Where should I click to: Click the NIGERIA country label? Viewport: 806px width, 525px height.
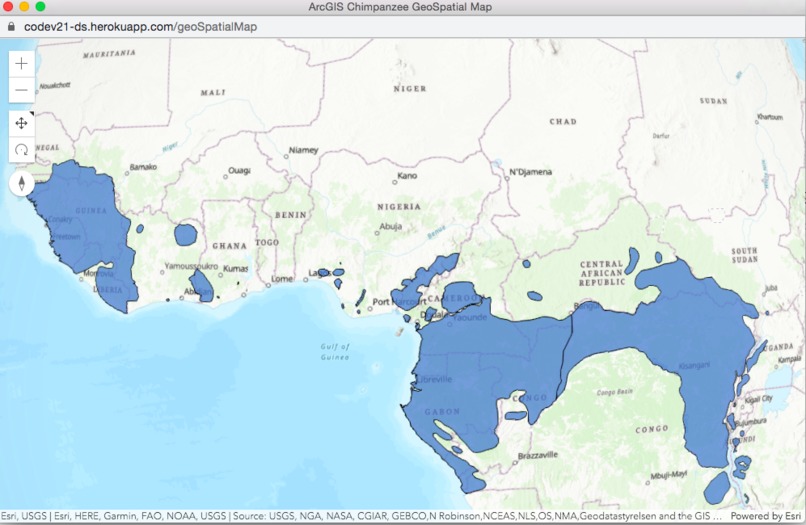coord(399,207)
